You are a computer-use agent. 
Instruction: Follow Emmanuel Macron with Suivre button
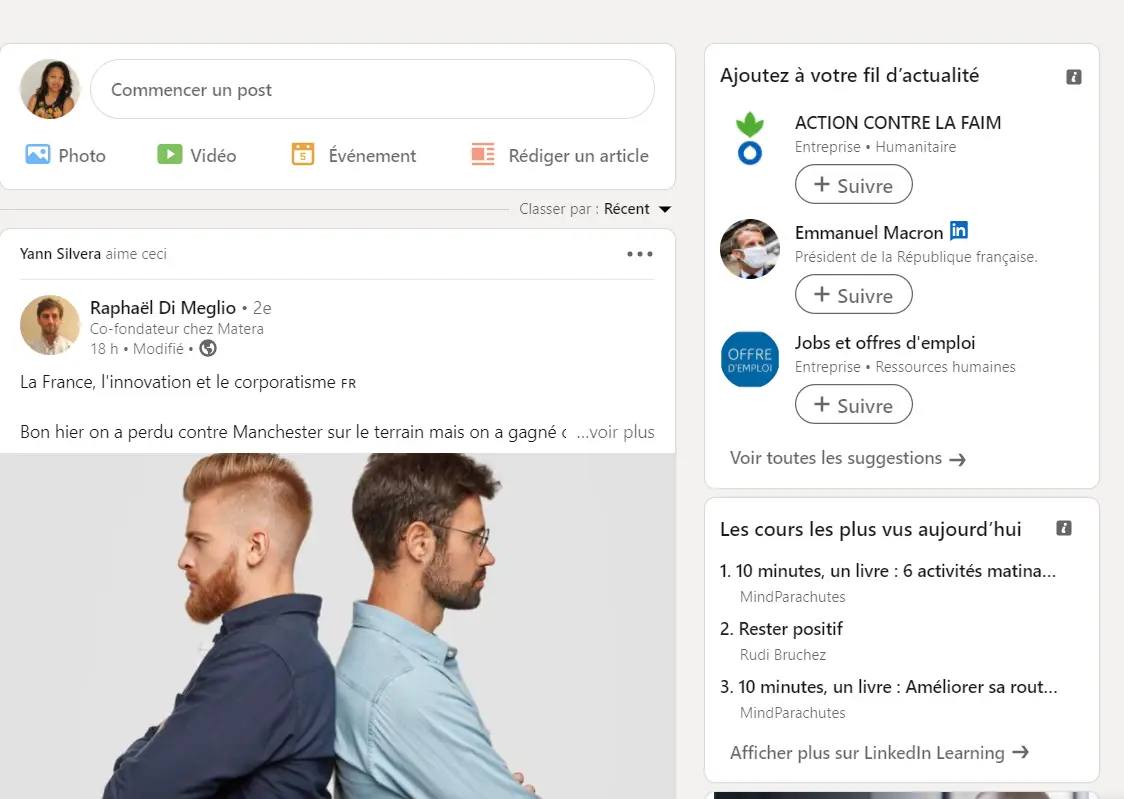(x=853, y=295)
